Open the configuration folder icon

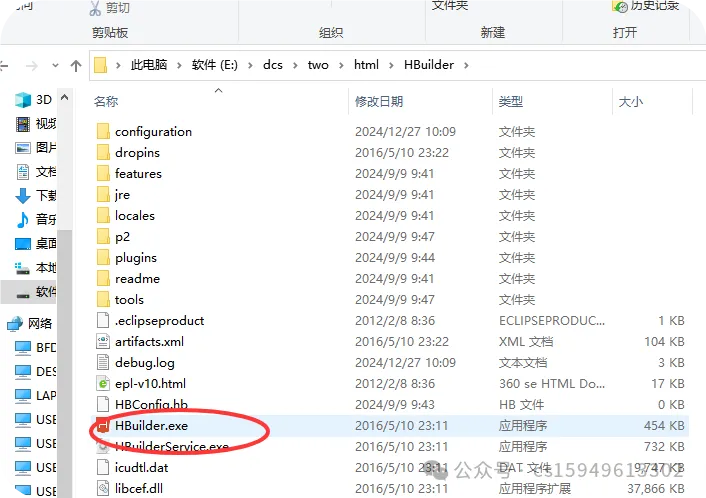[x=103, y=131]
